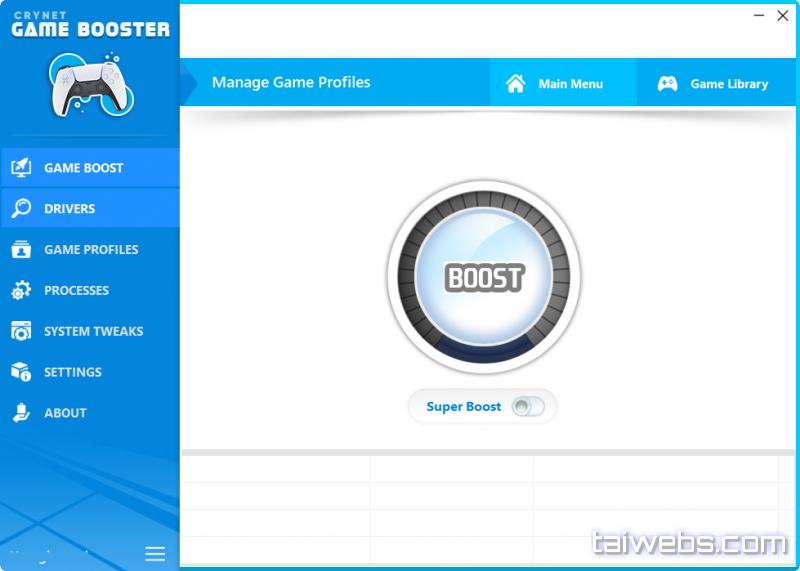Click the System Tweaks icon

(x=21, y=331)
